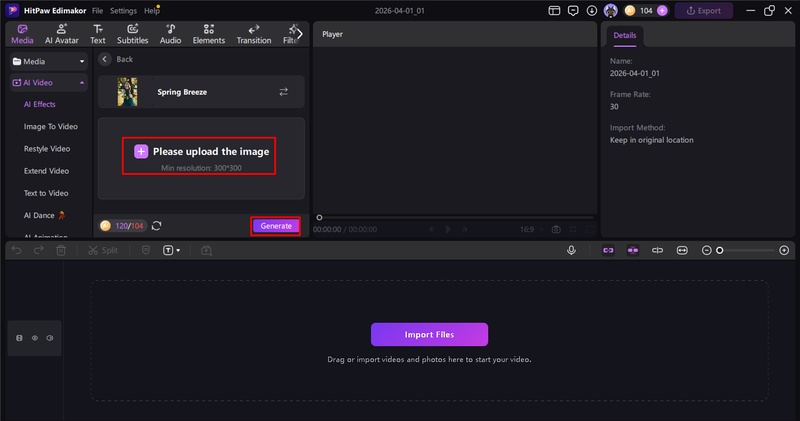Toggle the timeline link icon
Viewport: 800px width, 421px height.
[x=608, y=250]
